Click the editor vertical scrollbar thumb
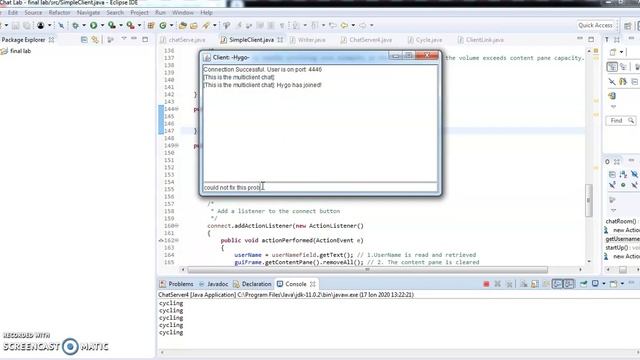 click(x=589, y=200)
